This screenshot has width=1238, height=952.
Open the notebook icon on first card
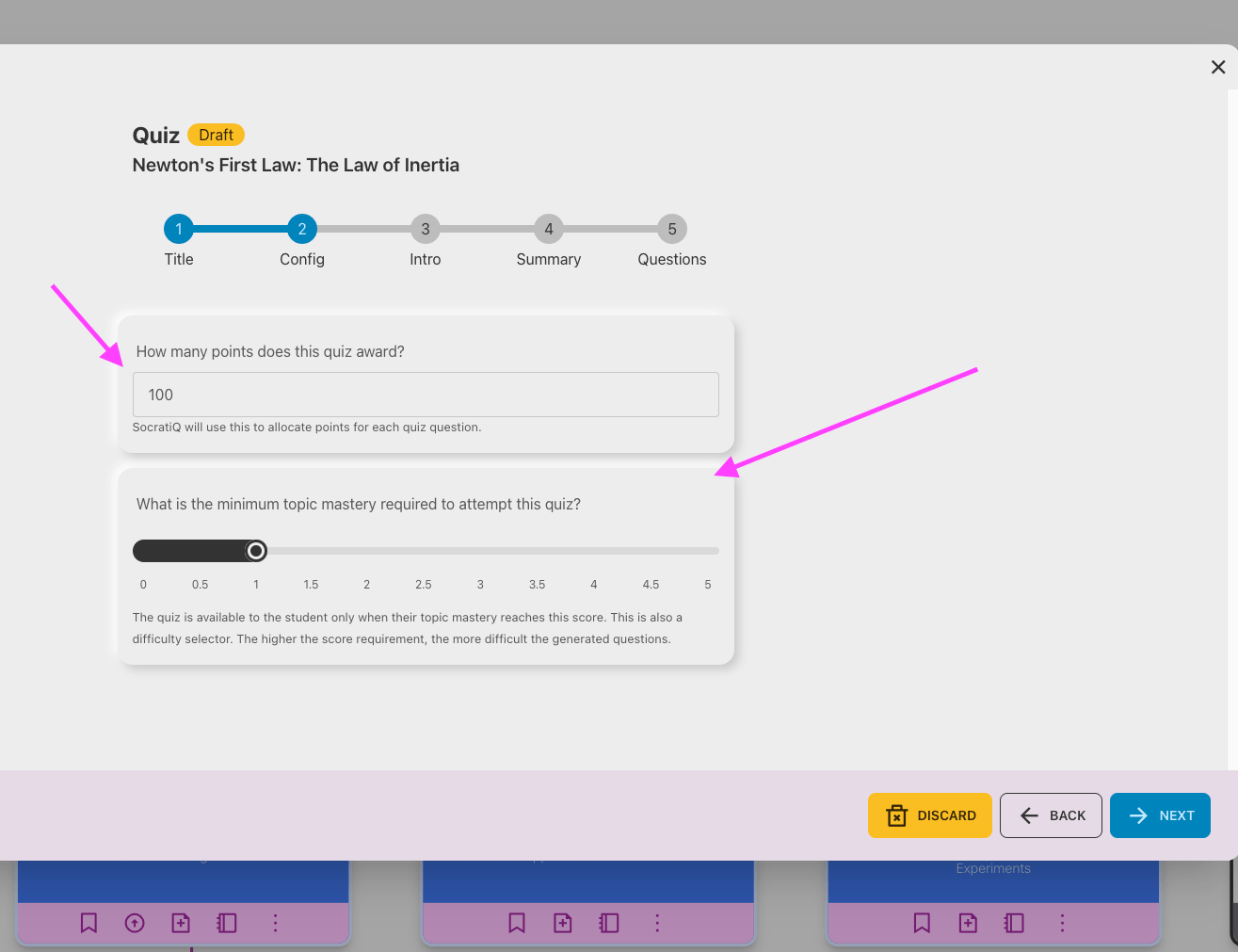(x=227, y=923)
